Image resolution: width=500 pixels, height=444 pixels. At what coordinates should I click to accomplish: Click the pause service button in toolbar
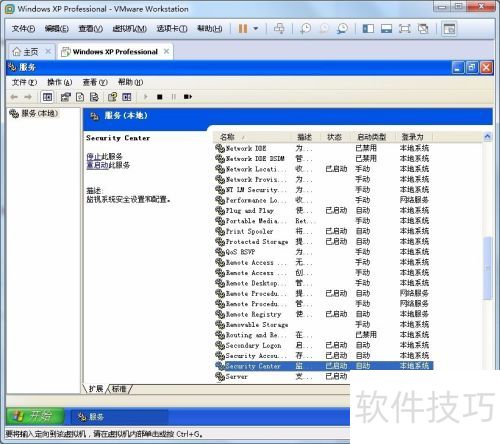[174, 97]
